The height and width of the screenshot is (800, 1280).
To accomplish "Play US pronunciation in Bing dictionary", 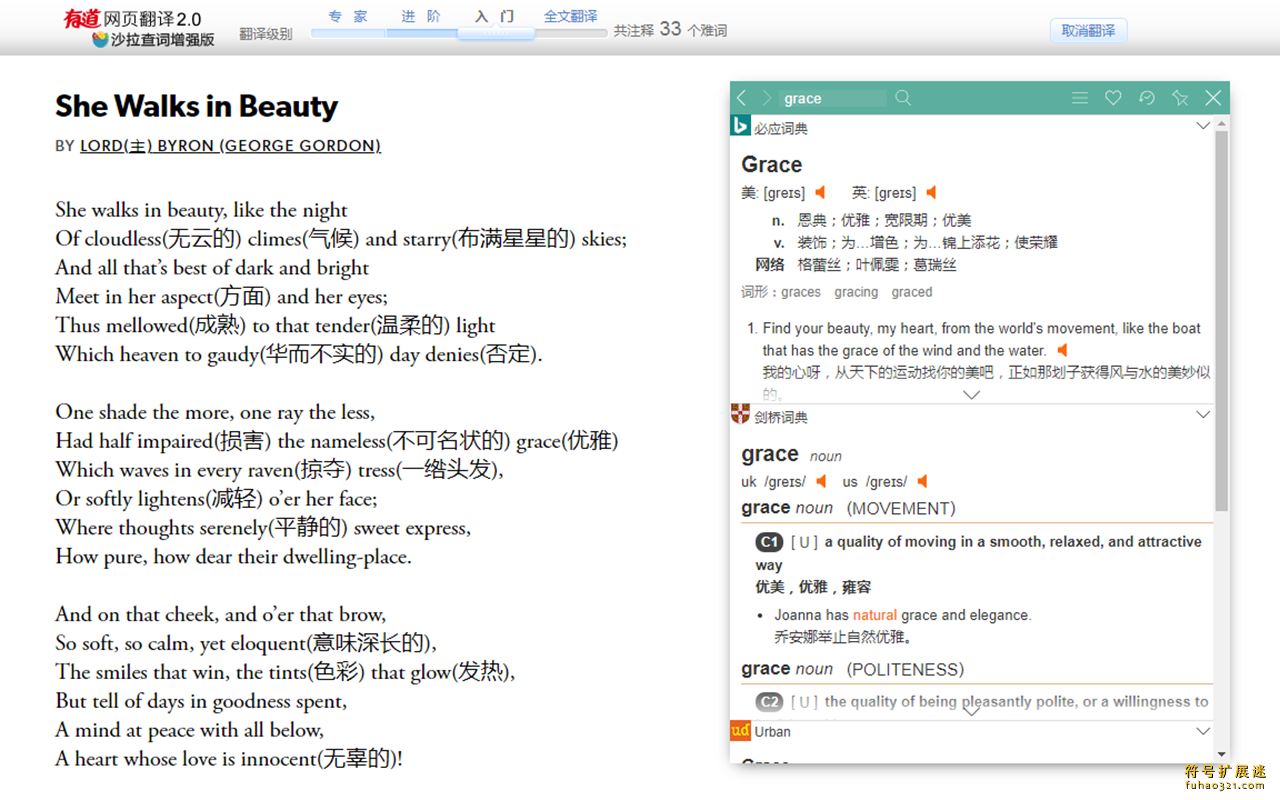I will [820, 192].
